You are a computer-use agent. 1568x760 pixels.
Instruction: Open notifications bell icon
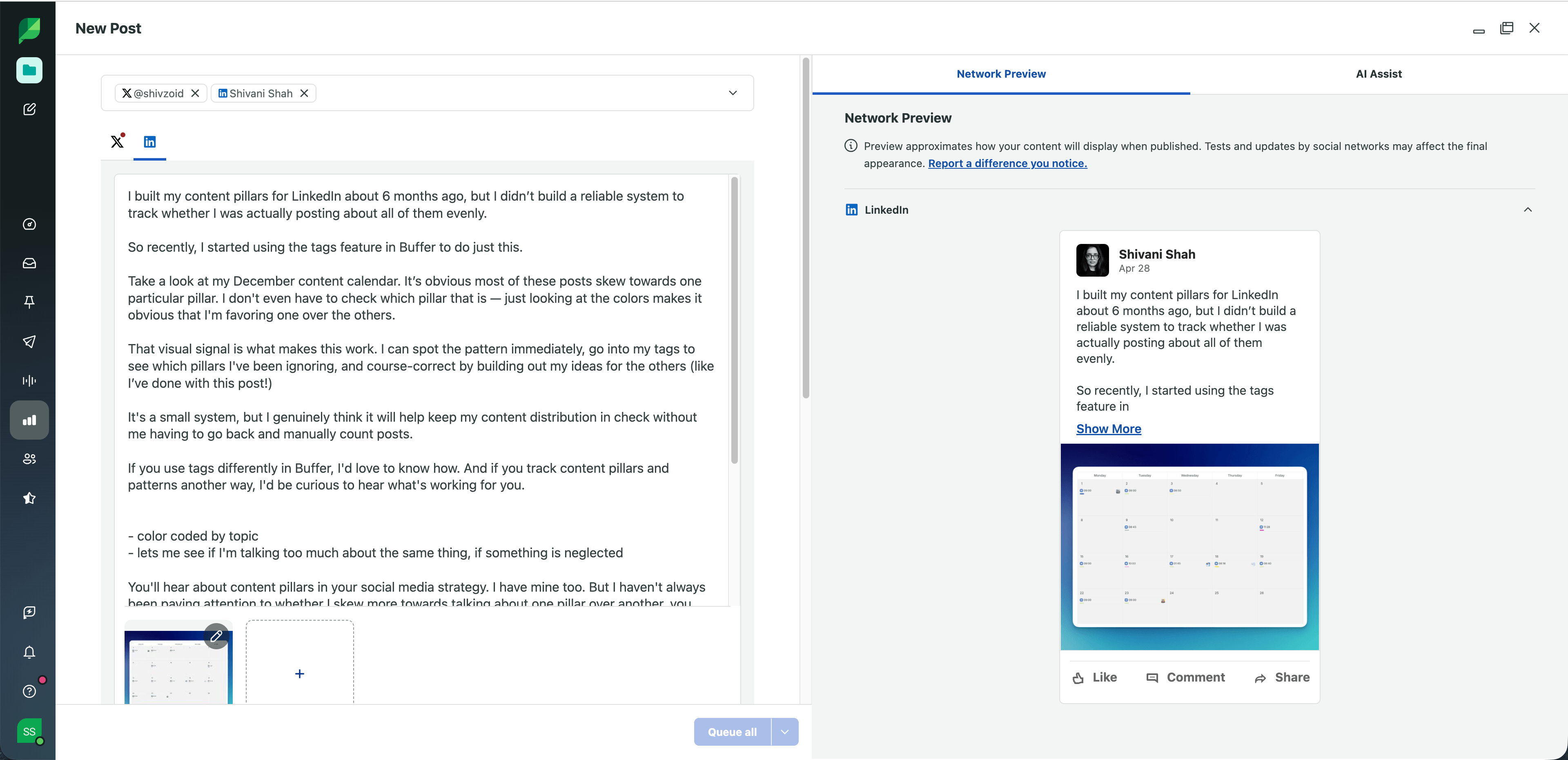tap(29, 652)
